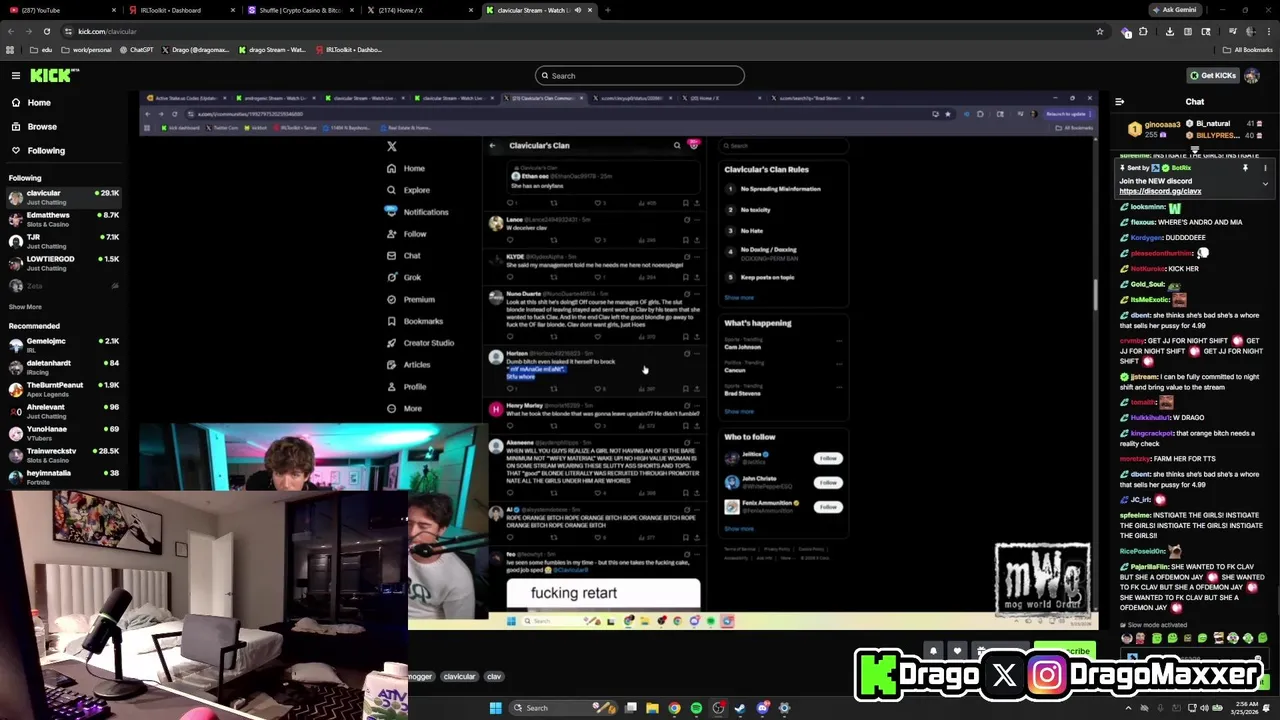Click the notification bell under the stream

point(932,651)
